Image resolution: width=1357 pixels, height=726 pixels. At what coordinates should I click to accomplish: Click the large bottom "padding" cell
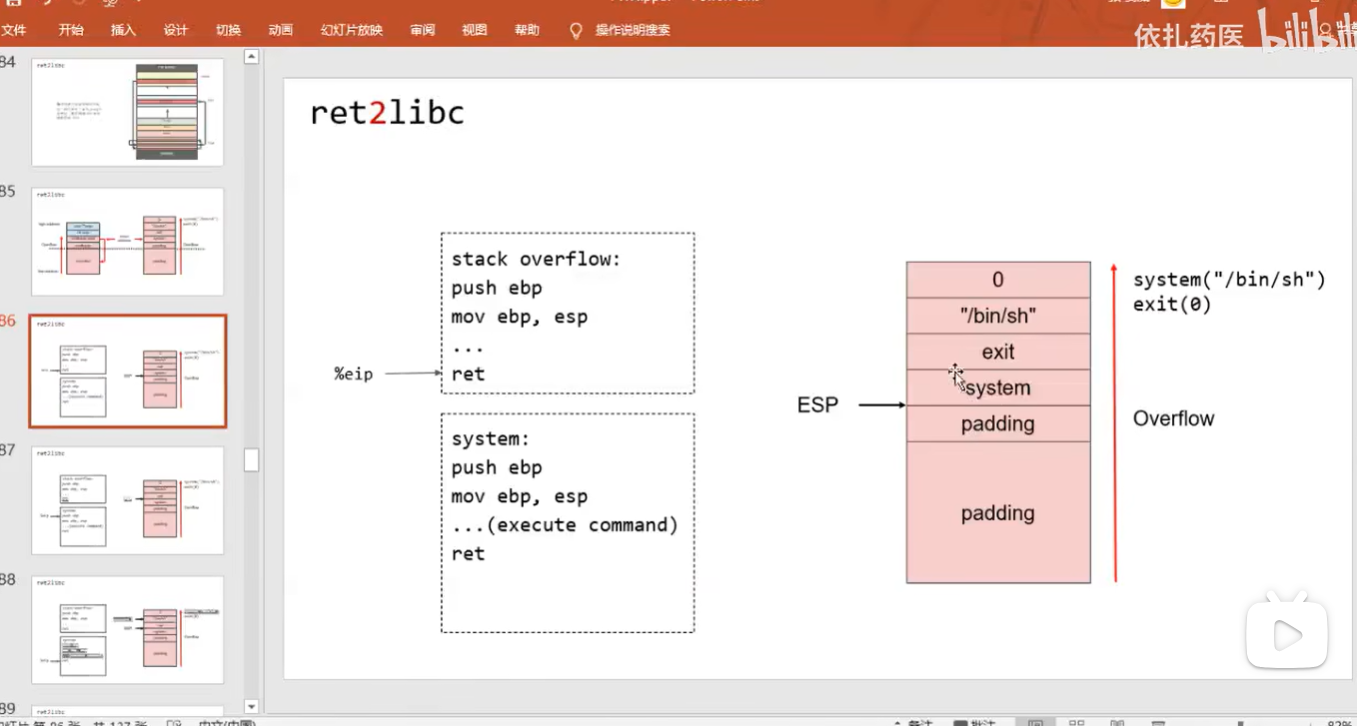998,513
